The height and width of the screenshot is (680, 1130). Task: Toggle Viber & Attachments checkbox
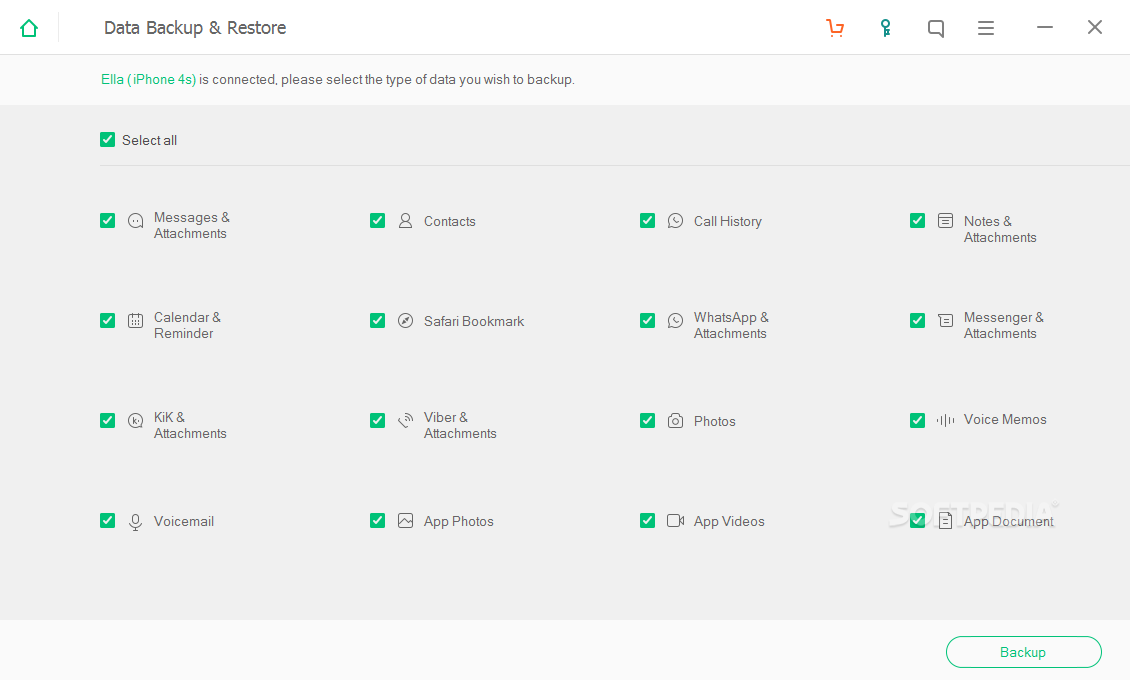(378, 420)
